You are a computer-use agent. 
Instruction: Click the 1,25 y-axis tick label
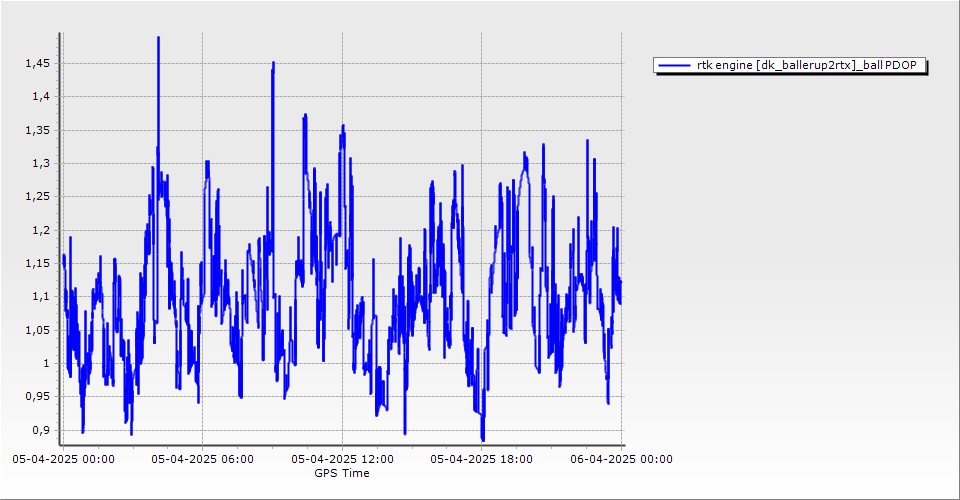pos(37,197)
